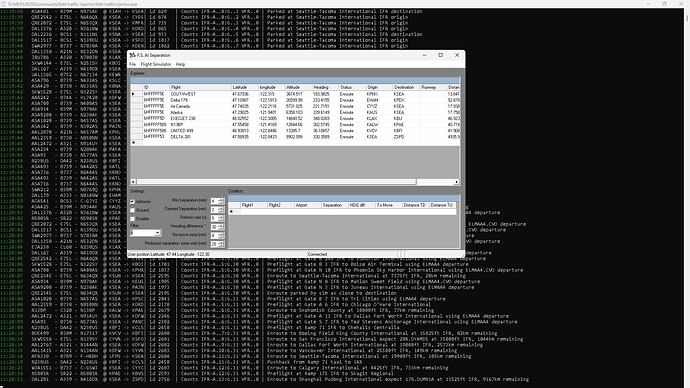Click the Origin column header

[x=378, y=87]
